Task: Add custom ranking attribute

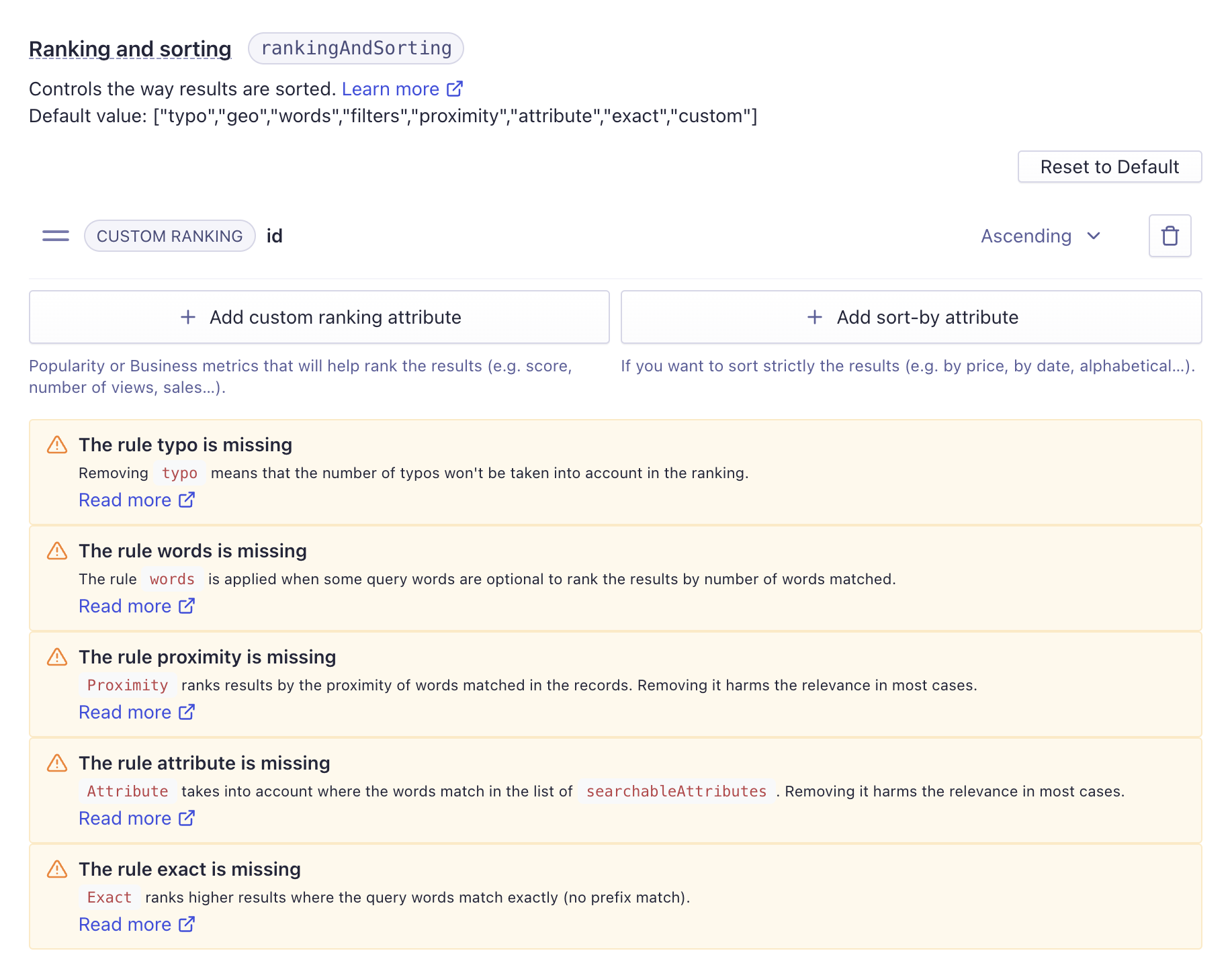Action: pyautogui.click(x=319, y=317)
